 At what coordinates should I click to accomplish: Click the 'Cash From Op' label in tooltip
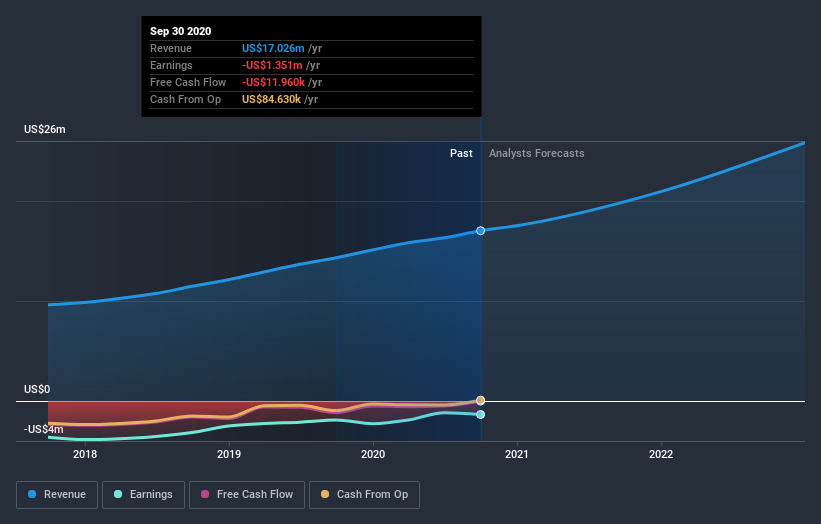pos(185,99)
